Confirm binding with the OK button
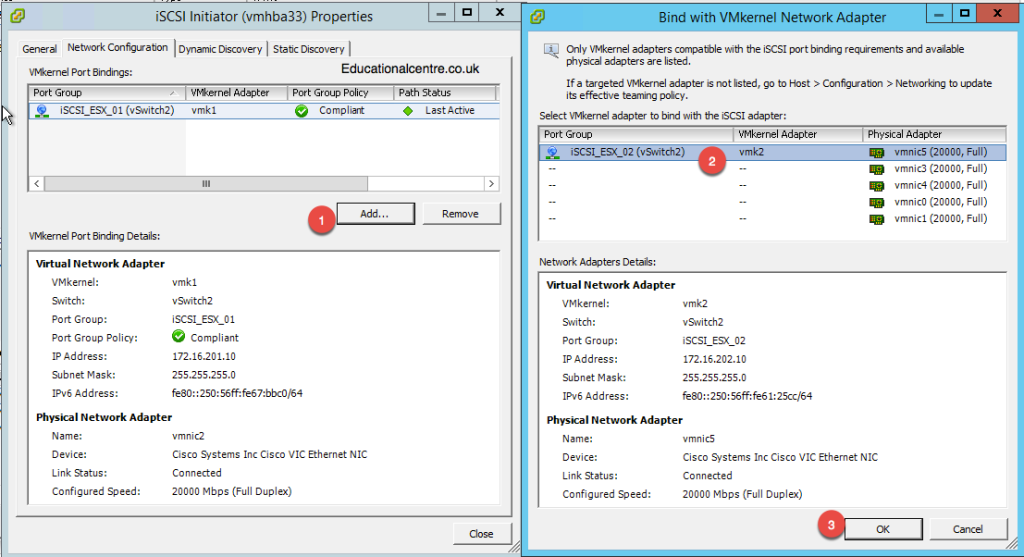 coord(883,529)
